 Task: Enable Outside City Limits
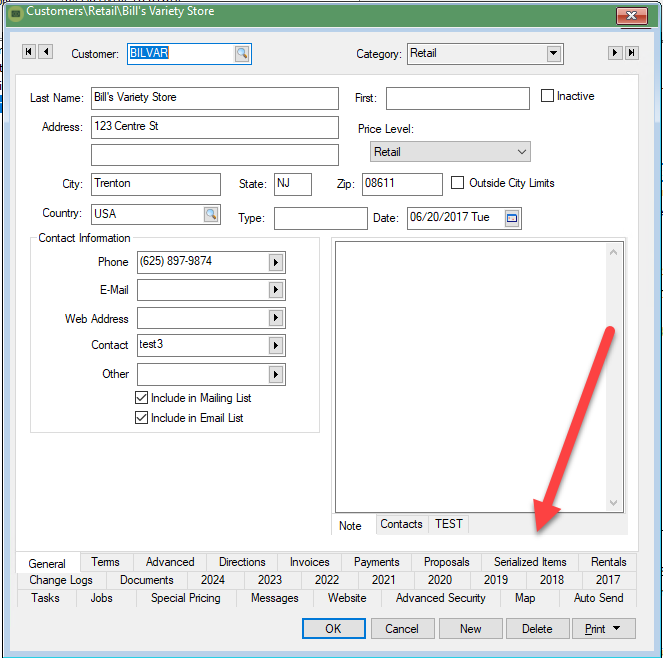tap(458, 183)
